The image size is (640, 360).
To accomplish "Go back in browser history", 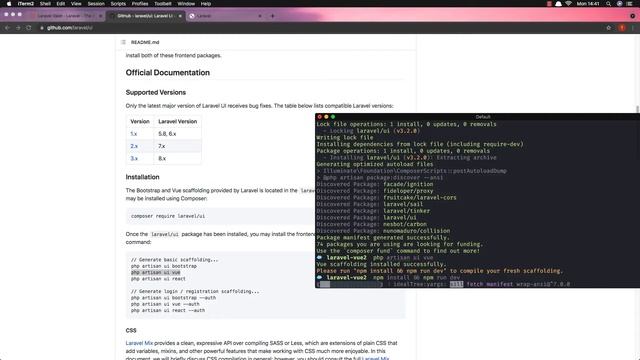I will pyautogui.click(x=7, y=28).
